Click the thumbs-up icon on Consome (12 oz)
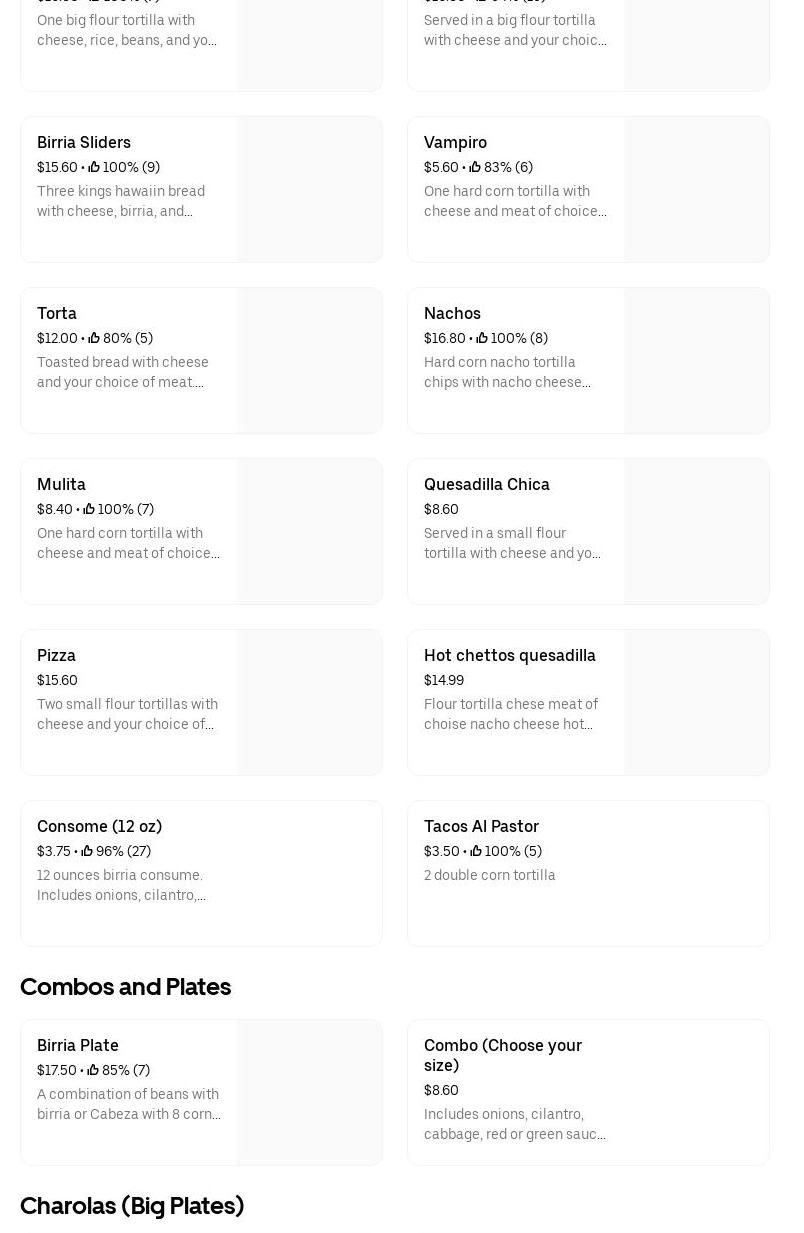 click(87, 852)
